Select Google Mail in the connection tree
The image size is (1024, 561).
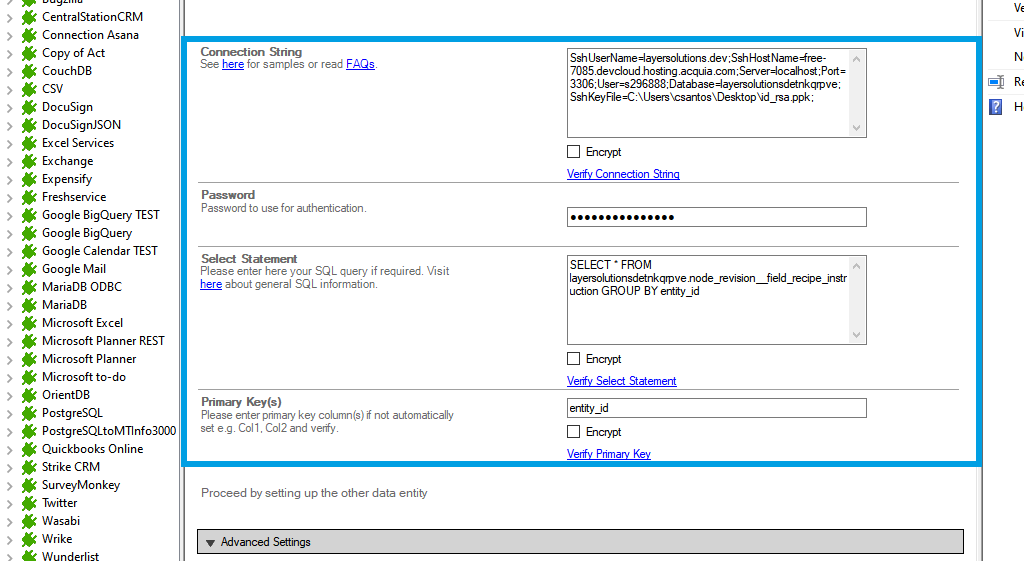73,269
